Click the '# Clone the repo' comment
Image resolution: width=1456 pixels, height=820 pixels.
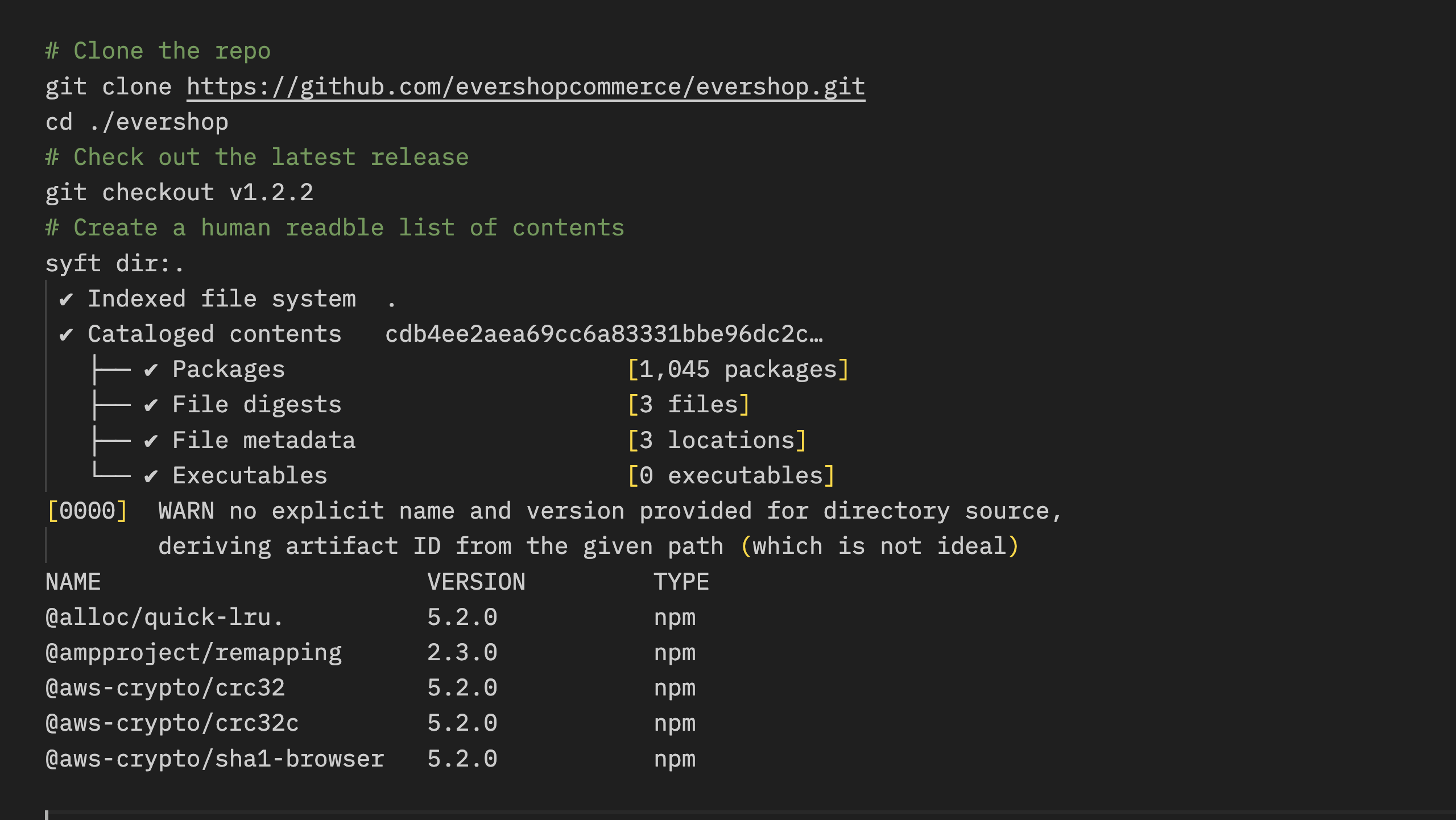click(158, 51)
